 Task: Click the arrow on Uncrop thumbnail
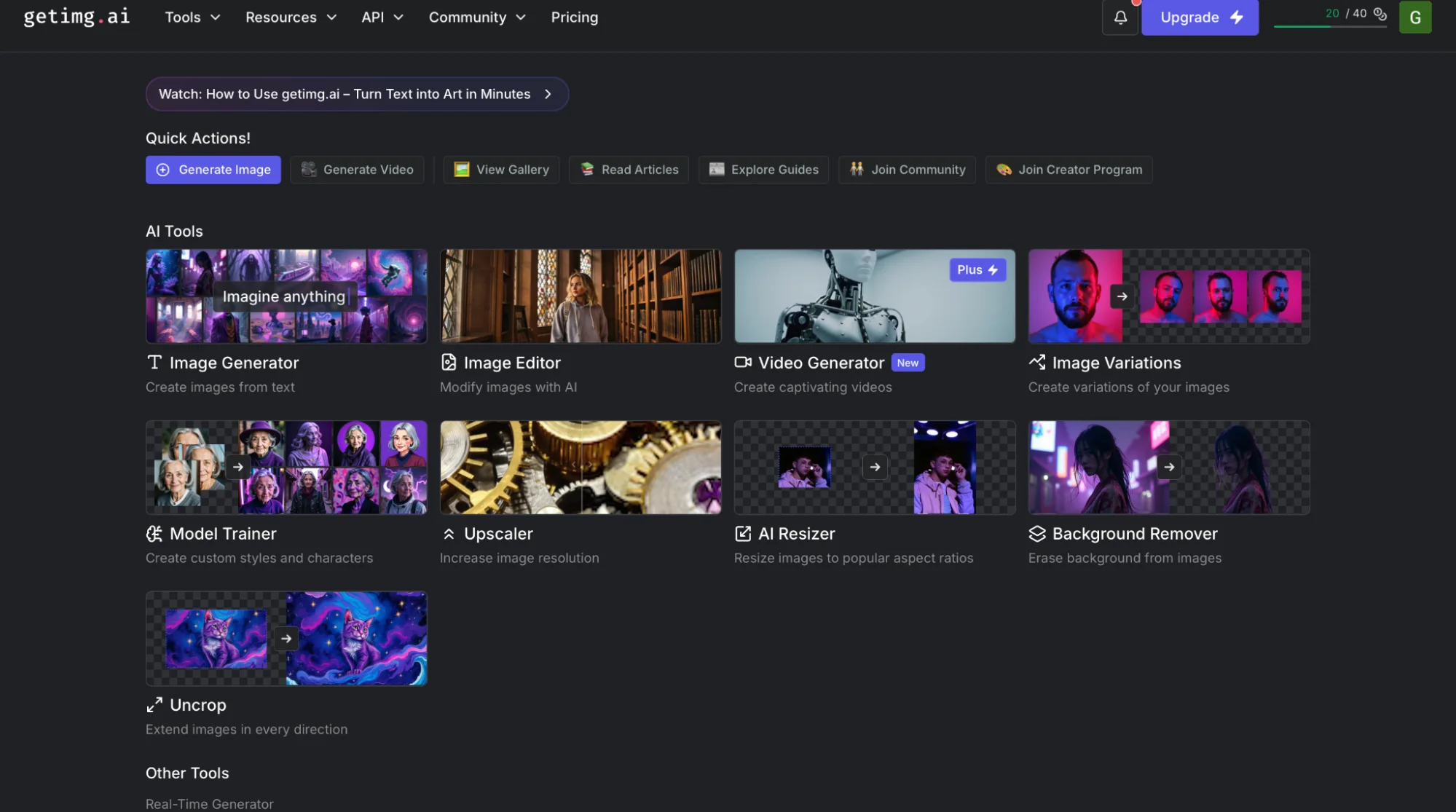click(286, 639)
